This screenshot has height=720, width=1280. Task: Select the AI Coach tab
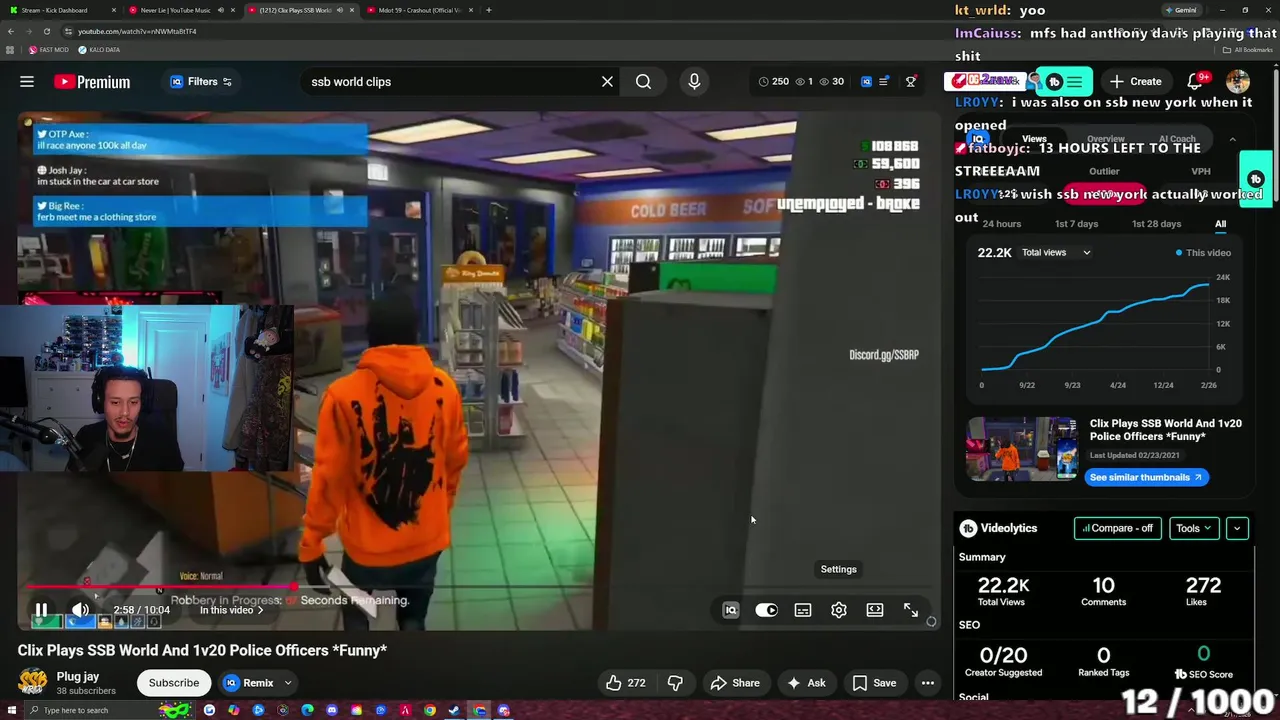tap(1177, 139)
